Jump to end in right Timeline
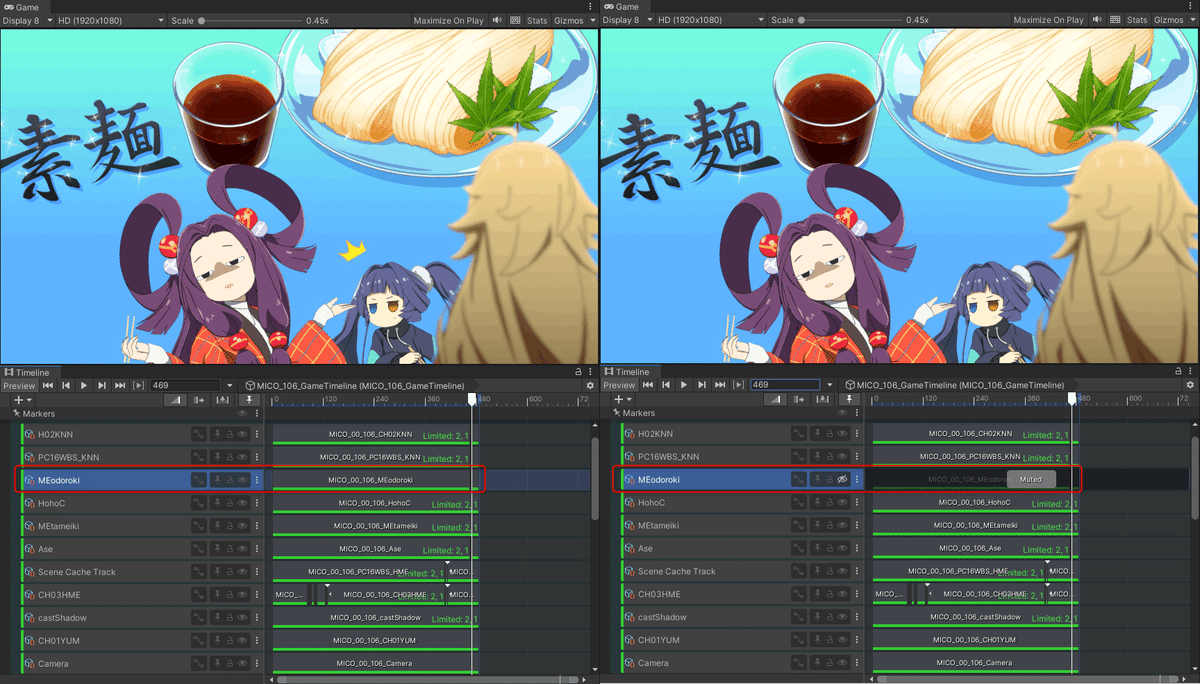The height and width of the screenshot is (684, 1200). click(x=720, y=385)
